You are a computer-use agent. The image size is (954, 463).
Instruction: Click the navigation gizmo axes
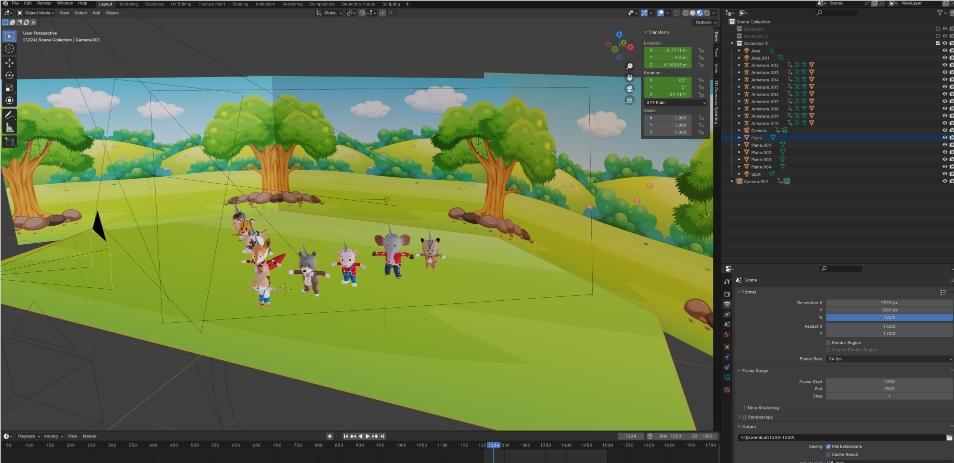coord(619,45)
